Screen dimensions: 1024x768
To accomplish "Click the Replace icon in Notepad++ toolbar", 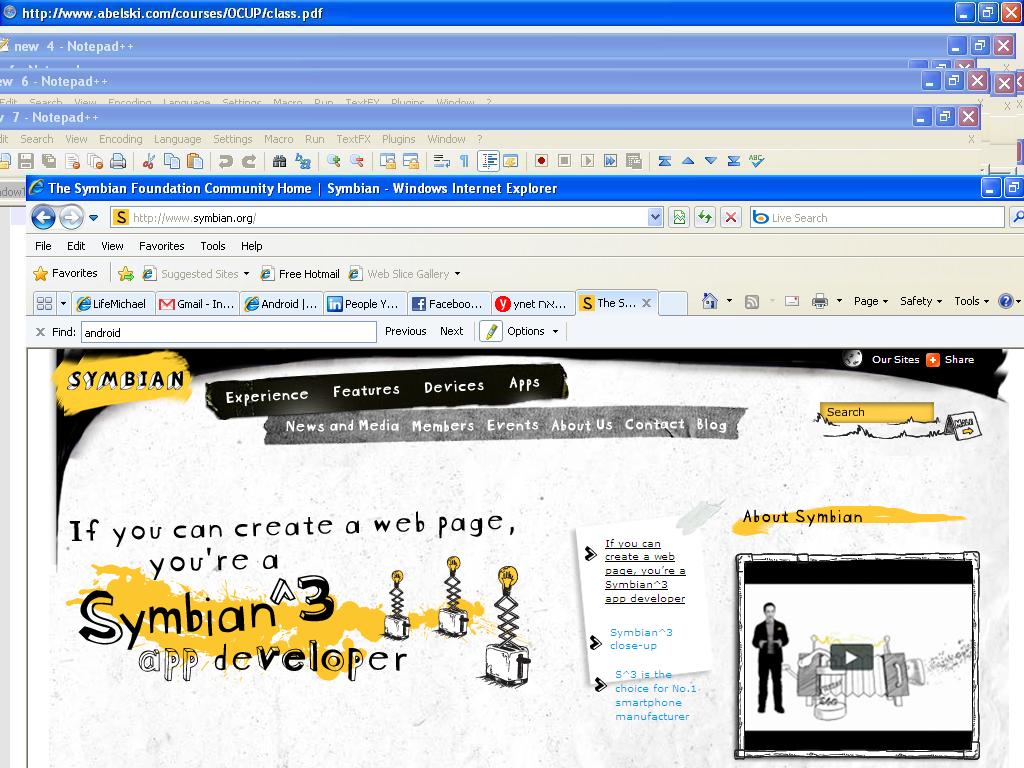I will click(303, 161).
